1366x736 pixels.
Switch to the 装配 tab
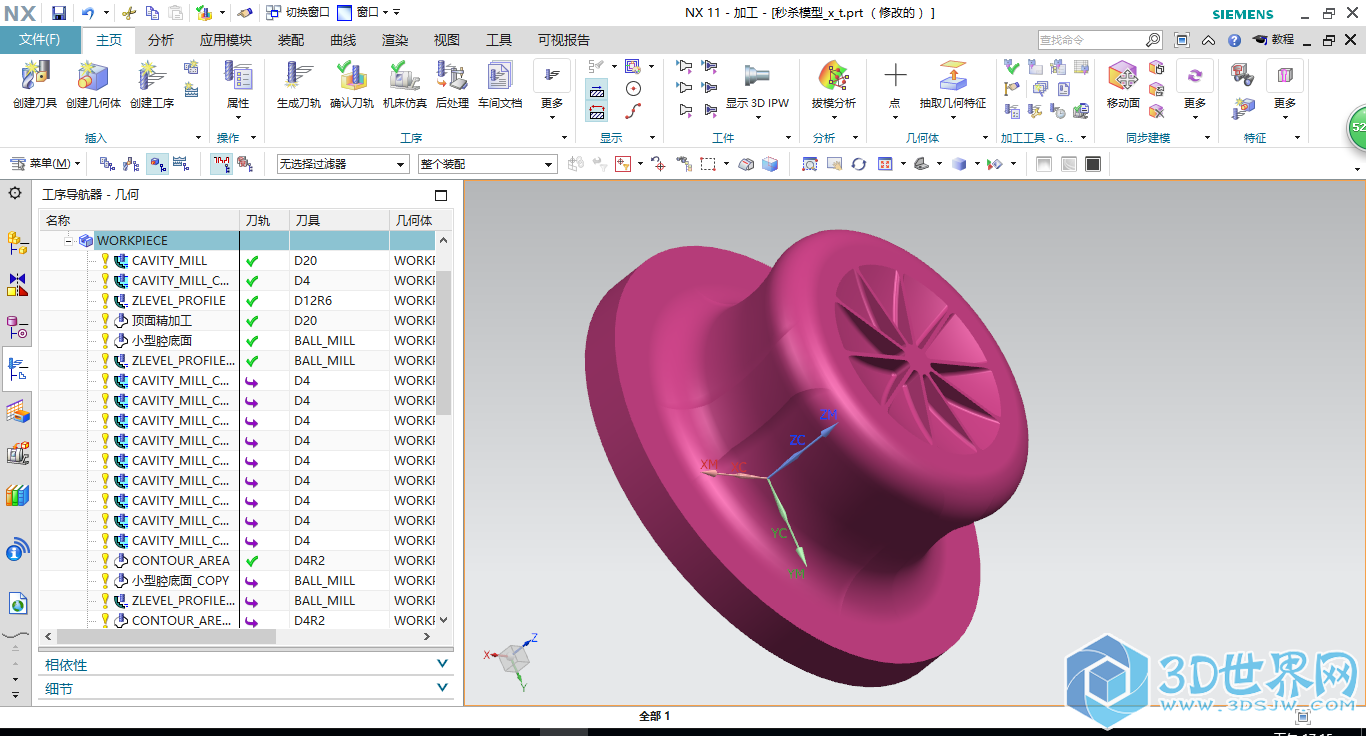(x=291, y=40)
